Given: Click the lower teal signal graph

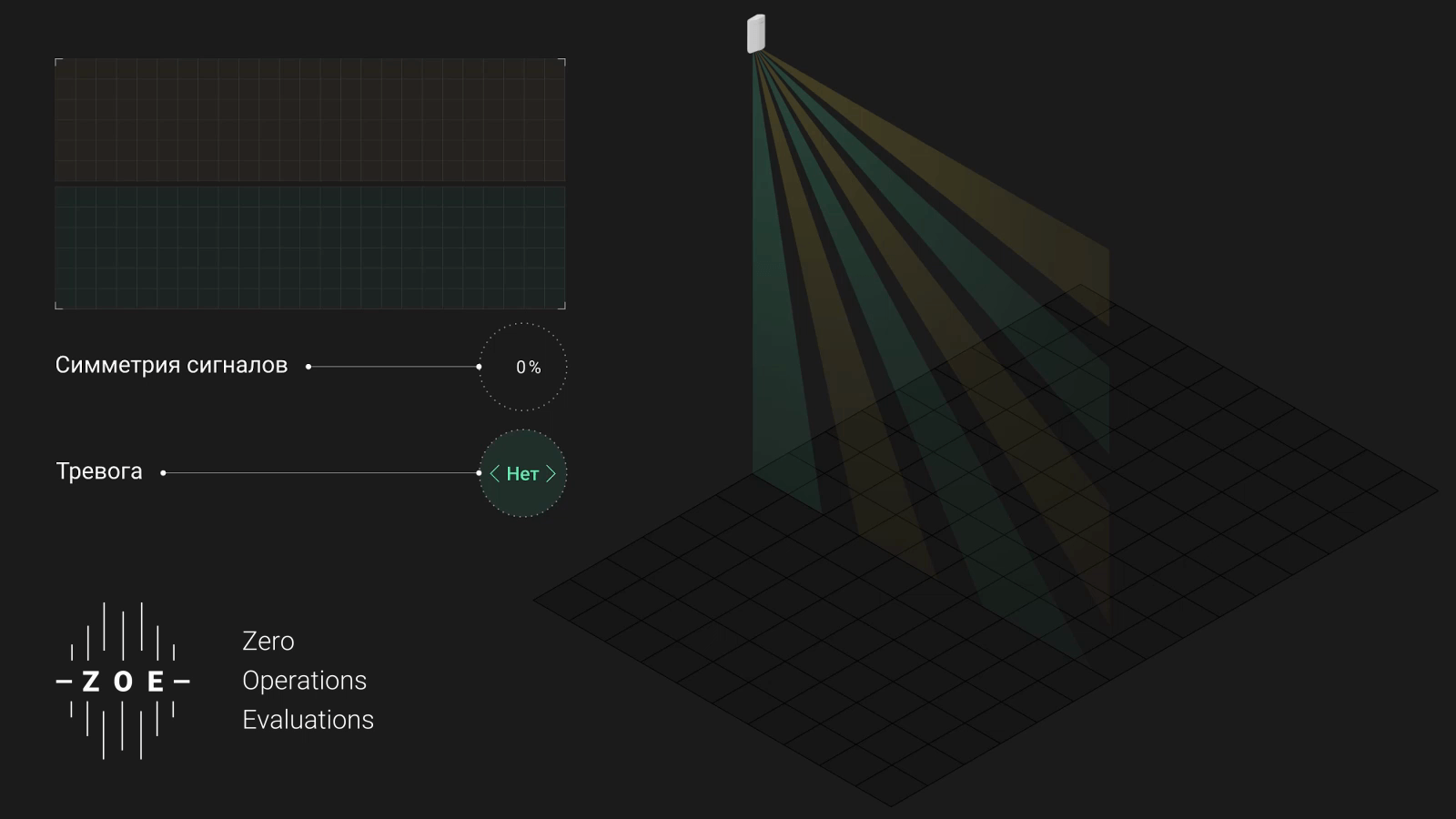Looking at the screenshot, I should point(309,248).
